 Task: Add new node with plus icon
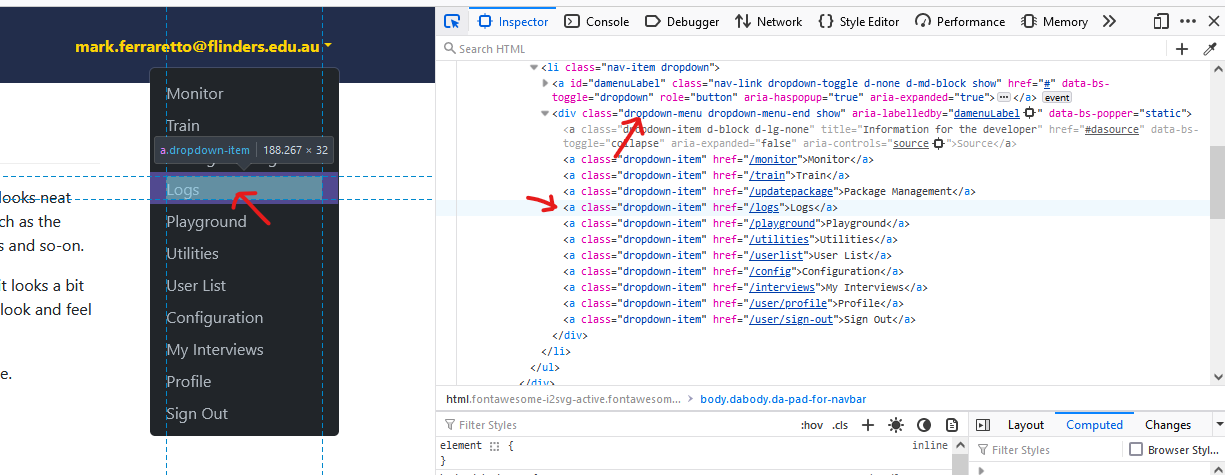point(1182,49)
